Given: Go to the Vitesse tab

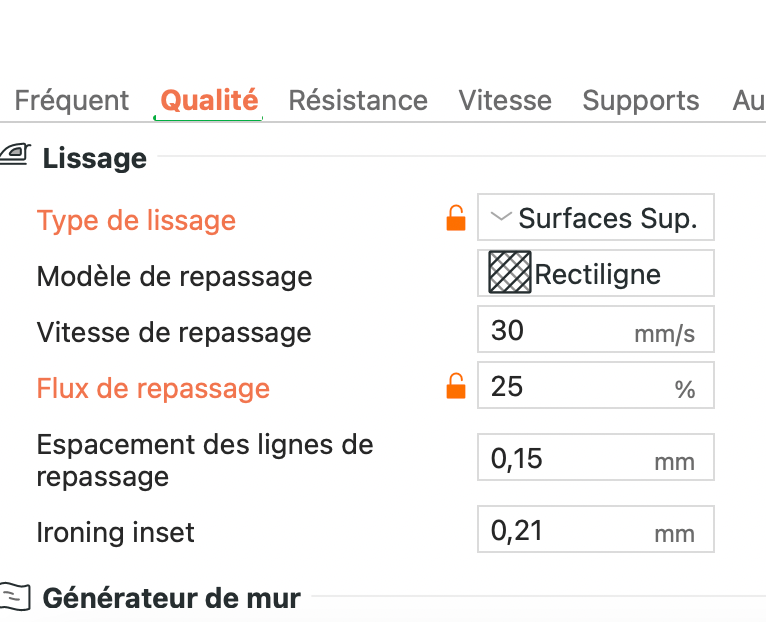Looking at the screenshot, I should 505,101.
